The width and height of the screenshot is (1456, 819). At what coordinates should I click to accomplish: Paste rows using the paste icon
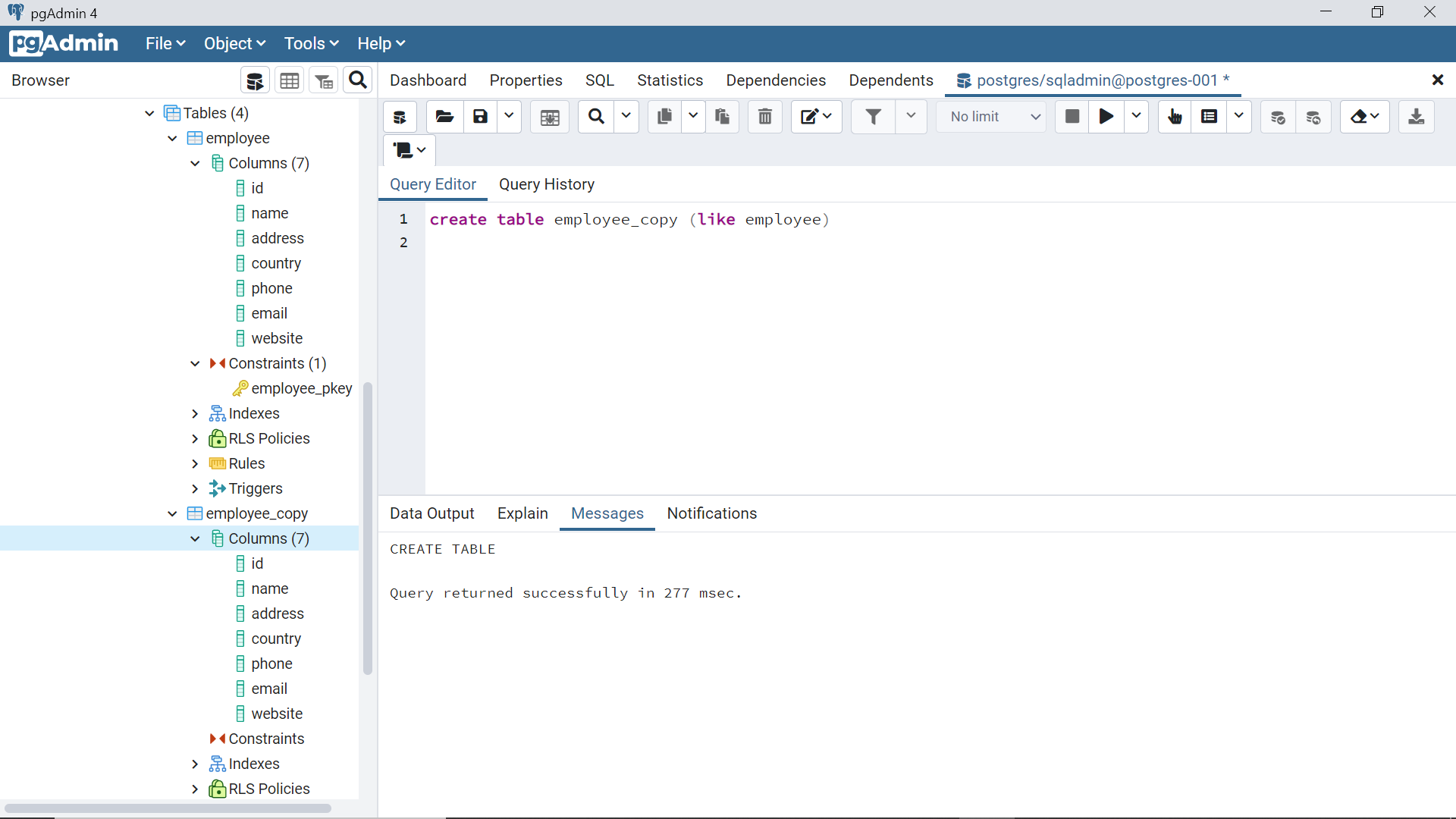pos(722,117)
